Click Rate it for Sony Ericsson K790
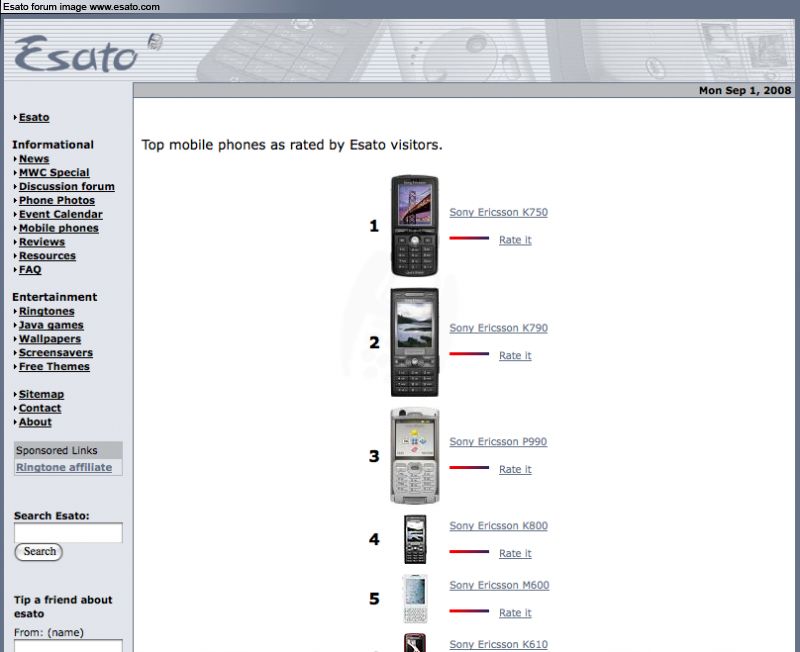800x652 pixels. click(x=515, y=356)
